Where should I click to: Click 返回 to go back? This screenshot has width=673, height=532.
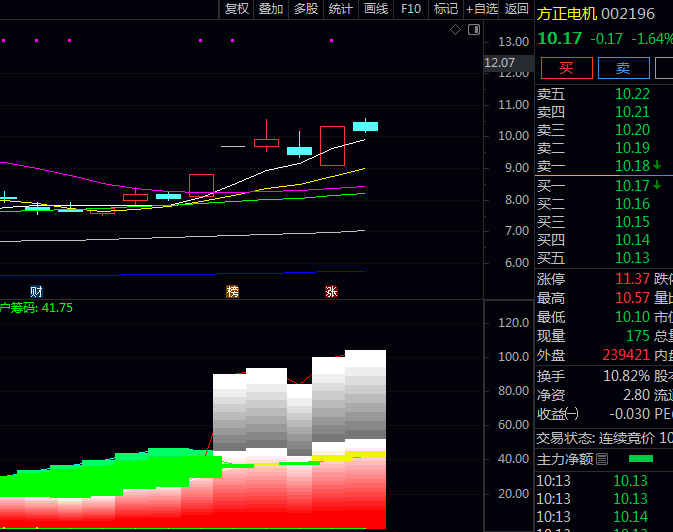516,9
